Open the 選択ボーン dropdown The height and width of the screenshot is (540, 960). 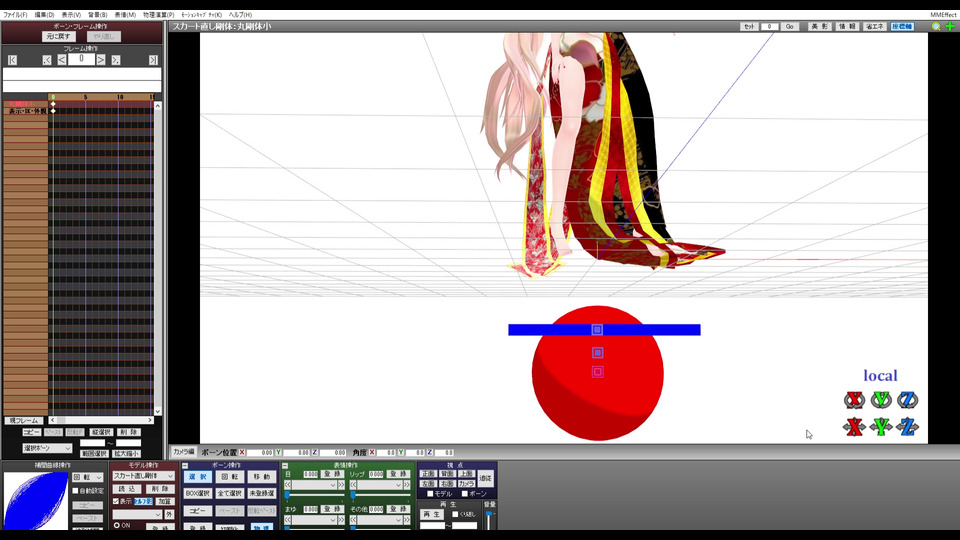click(47, 448)
